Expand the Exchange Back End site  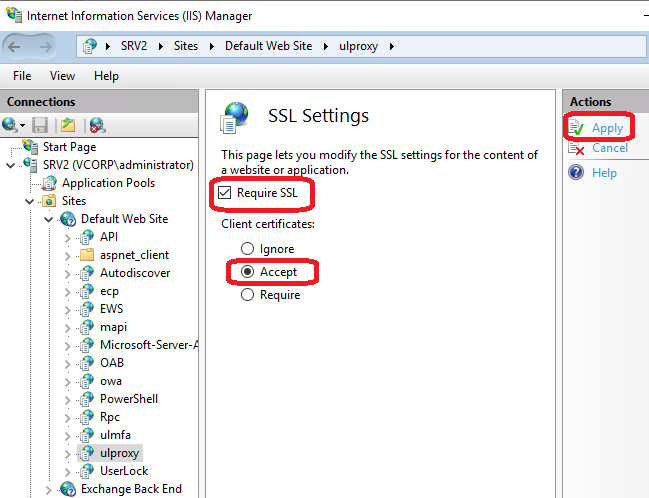(x=48, y=489)
